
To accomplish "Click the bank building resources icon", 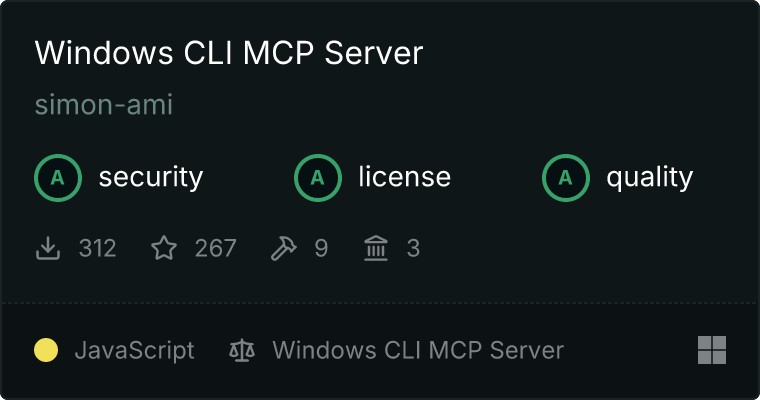I will [x=376, y=248].
